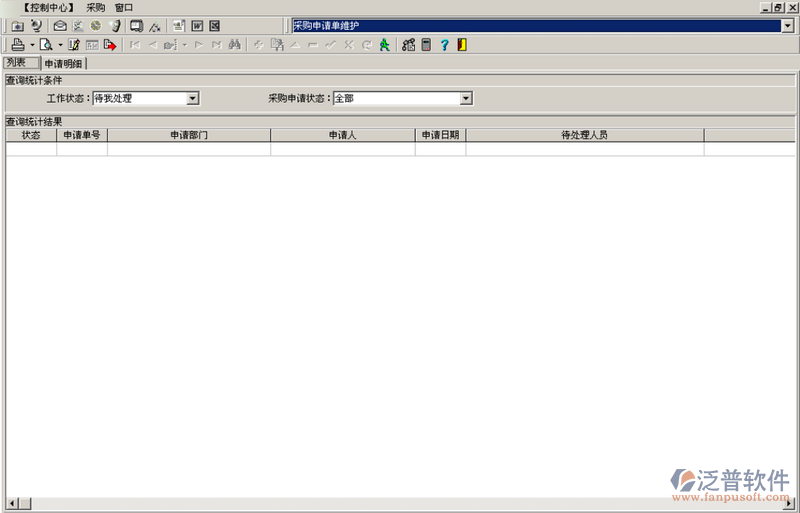Open the print dropdown arrow
Screen dimensions: 800x513
(x=32, y=45)
